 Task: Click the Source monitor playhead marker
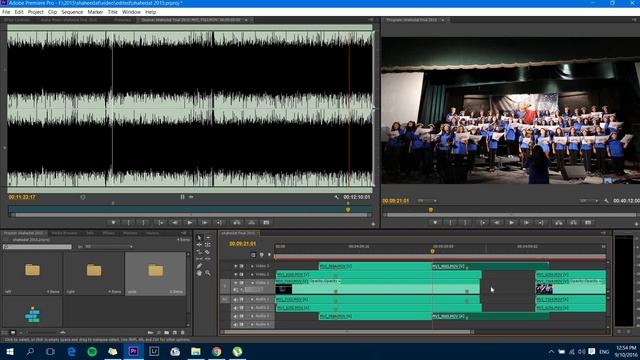coord(348,210)
